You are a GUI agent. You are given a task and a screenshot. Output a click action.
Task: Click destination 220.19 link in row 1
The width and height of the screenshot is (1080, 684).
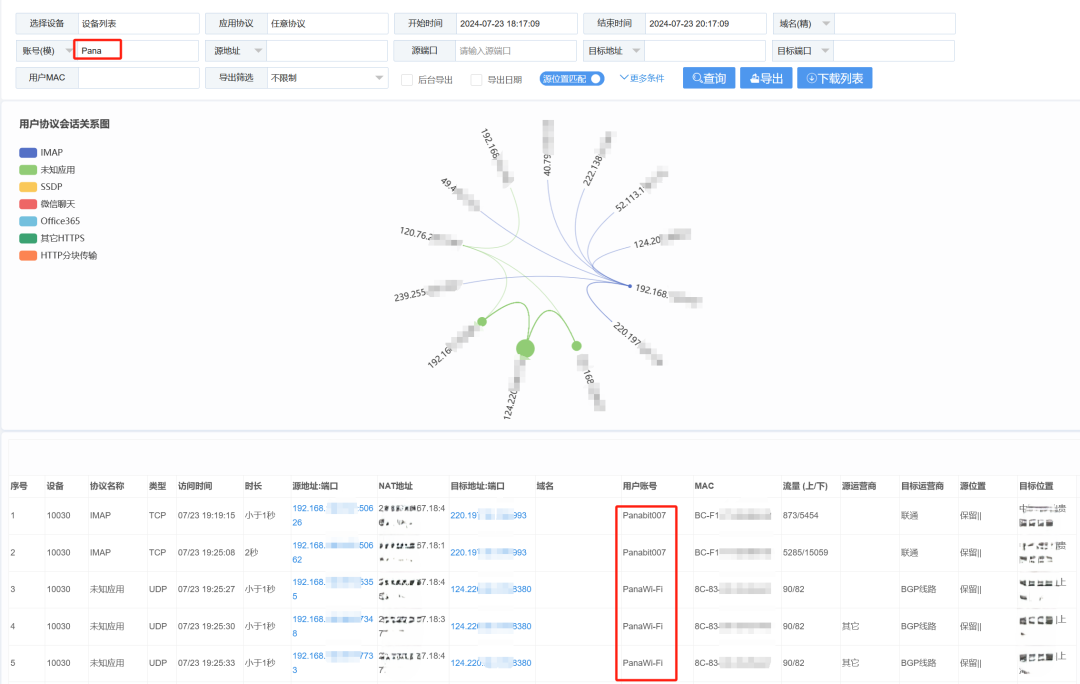pos(488,515)
